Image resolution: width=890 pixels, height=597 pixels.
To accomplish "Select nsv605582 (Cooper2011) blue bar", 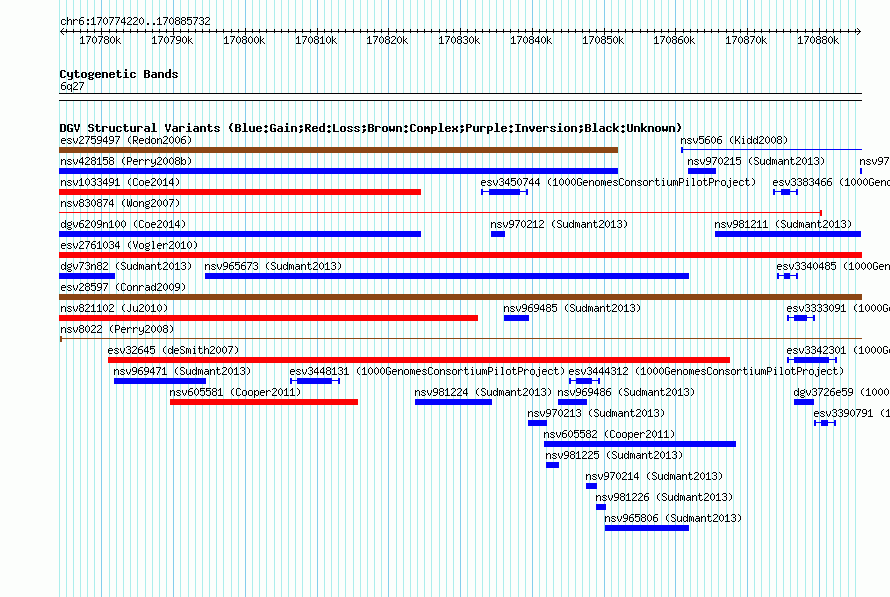I will click(x=640, y=444).
